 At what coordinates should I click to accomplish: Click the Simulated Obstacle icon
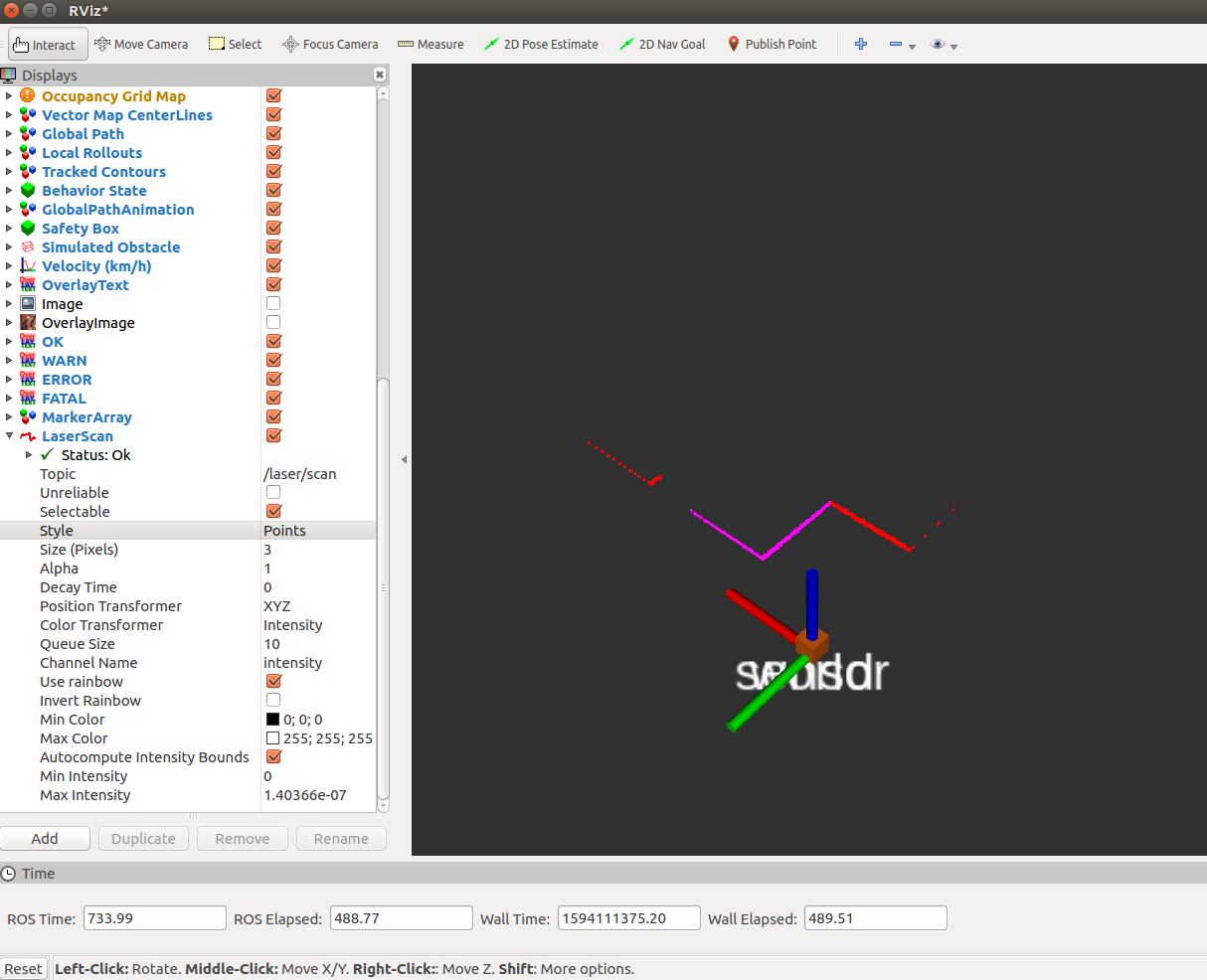click(28, 247)
